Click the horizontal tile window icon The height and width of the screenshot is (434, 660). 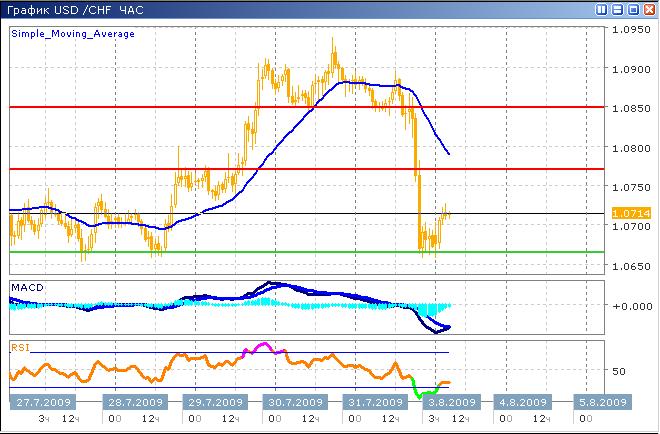[617, 9]
